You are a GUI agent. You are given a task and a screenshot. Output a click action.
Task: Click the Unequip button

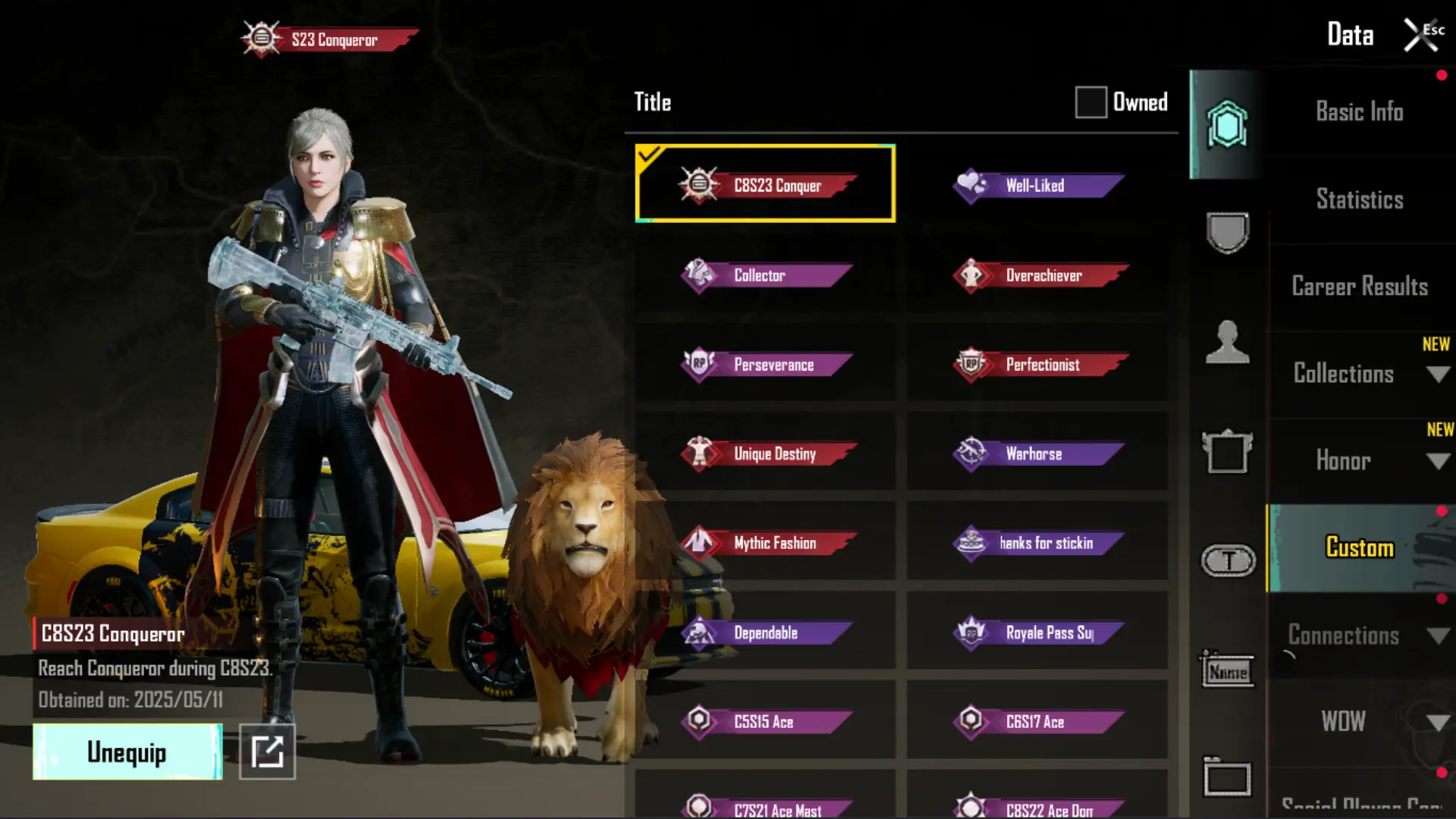[x=127, y=752]
